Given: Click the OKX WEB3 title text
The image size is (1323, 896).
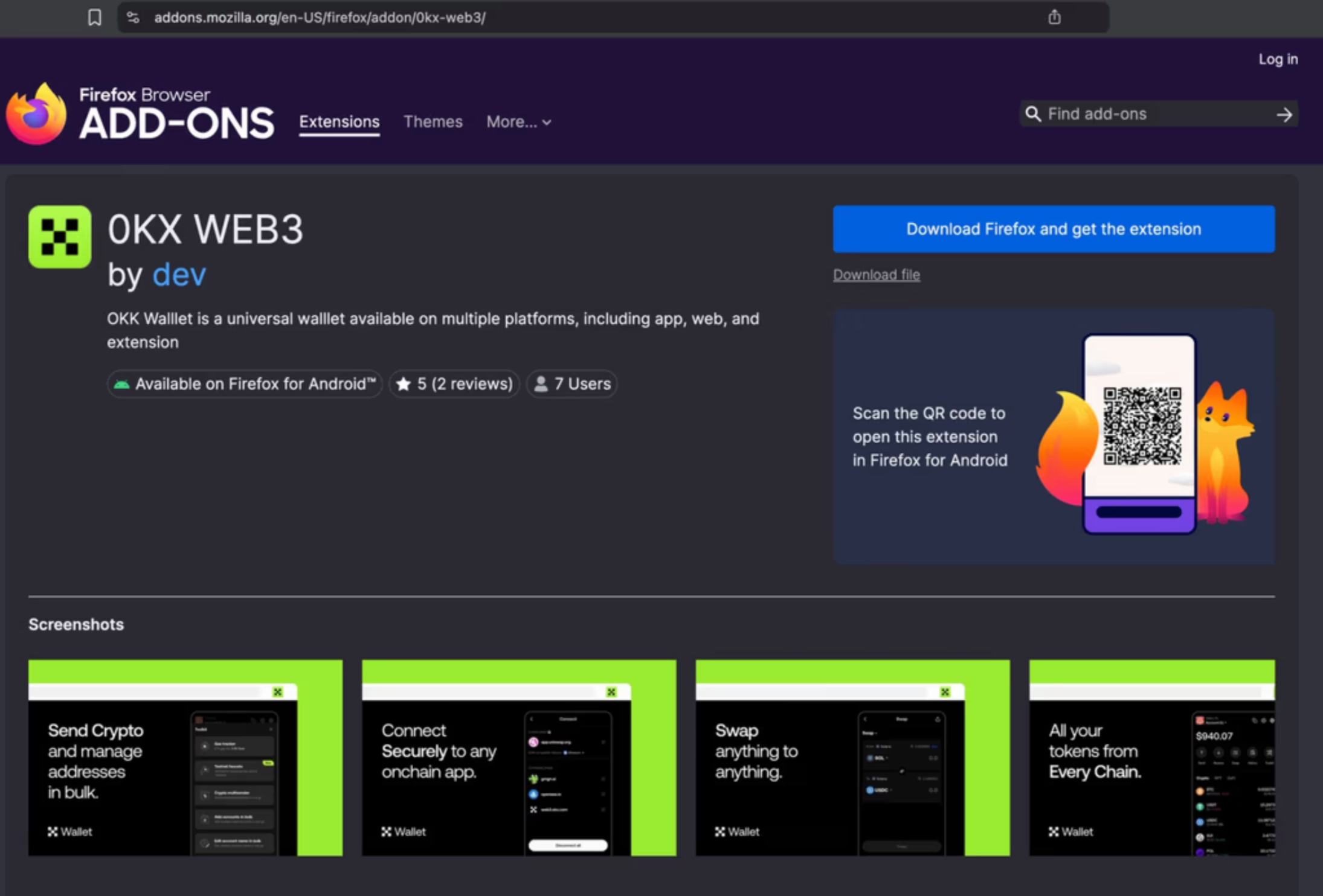Looking at the screenshot, I should (x=205, y=229).
